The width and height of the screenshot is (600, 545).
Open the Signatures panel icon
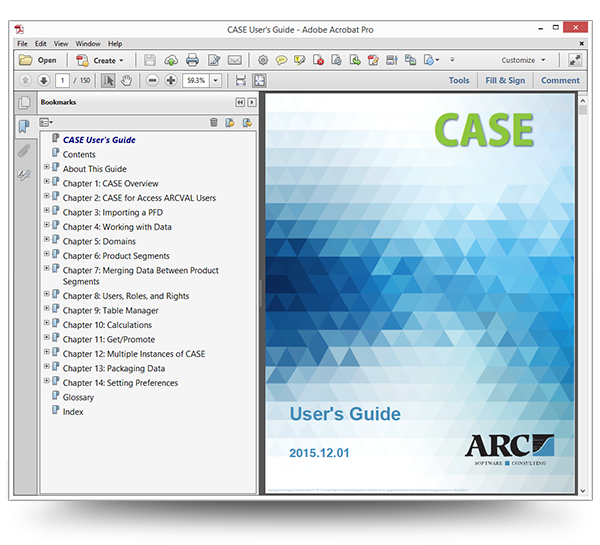[x=24, y=175]
